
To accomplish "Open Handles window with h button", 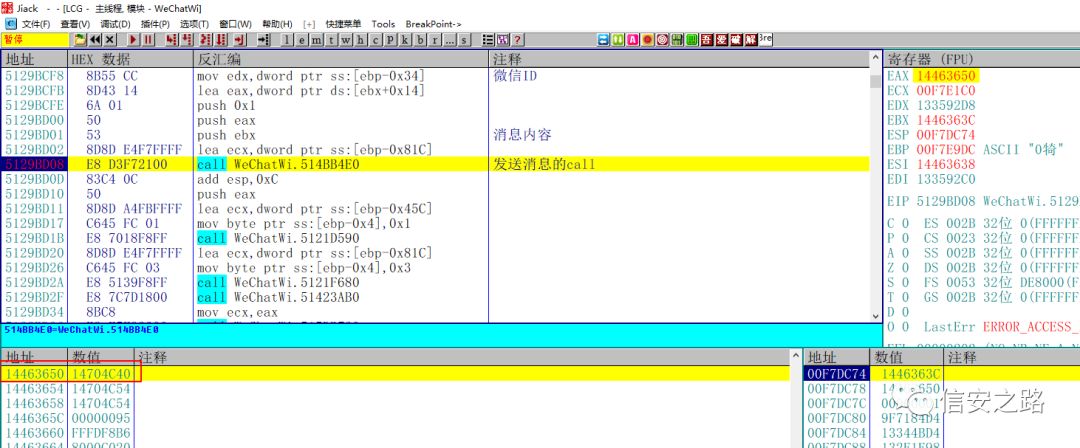I will click(x=360, y=40).
